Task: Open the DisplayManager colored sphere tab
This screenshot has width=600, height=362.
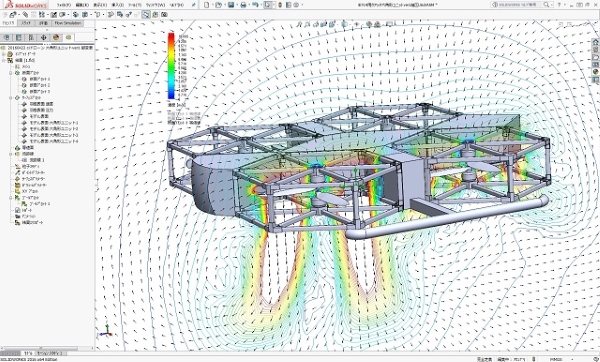Action: (56, 37)
